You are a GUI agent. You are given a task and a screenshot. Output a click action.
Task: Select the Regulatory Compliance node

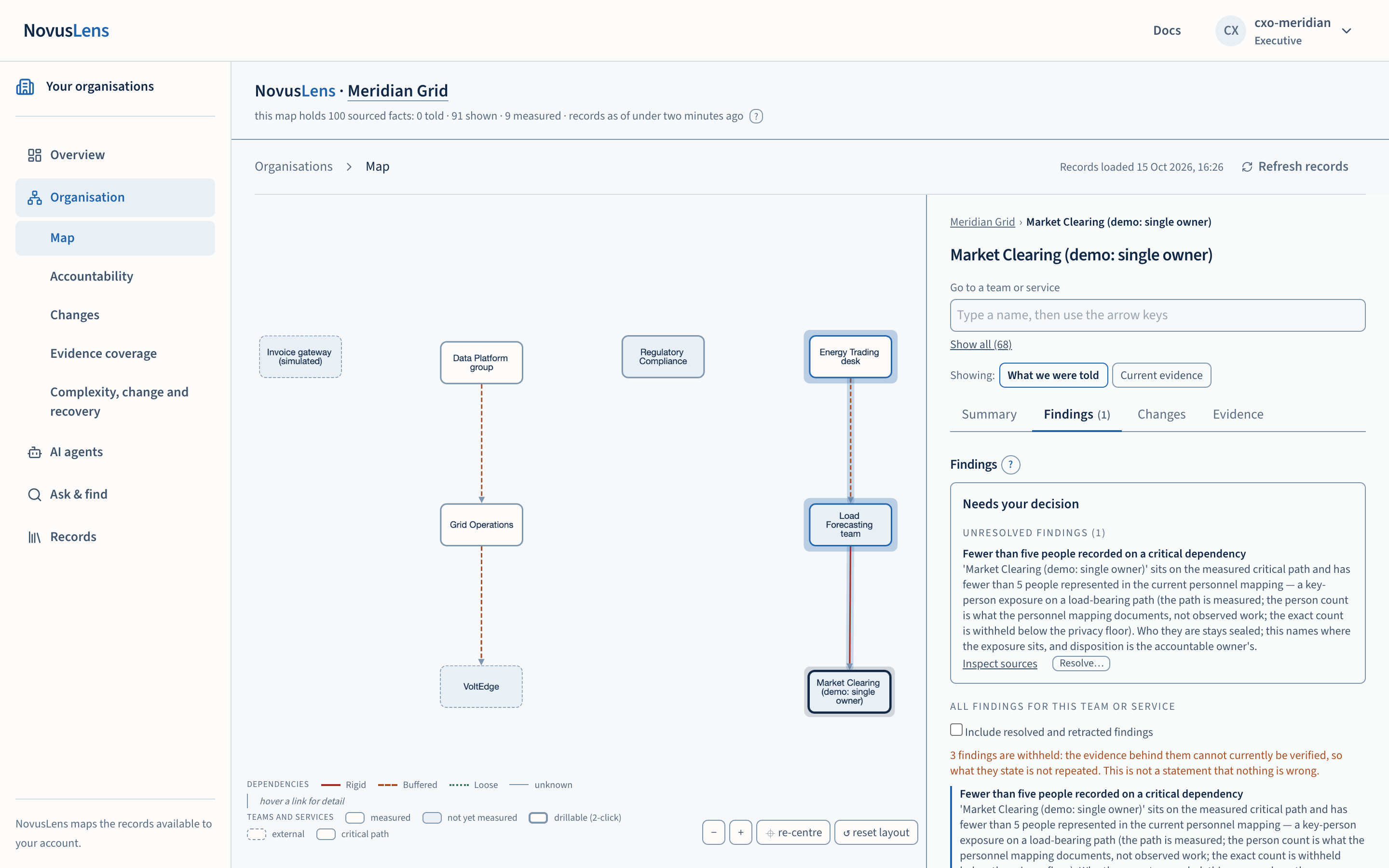pyautogui.click(x=663, y=356)
